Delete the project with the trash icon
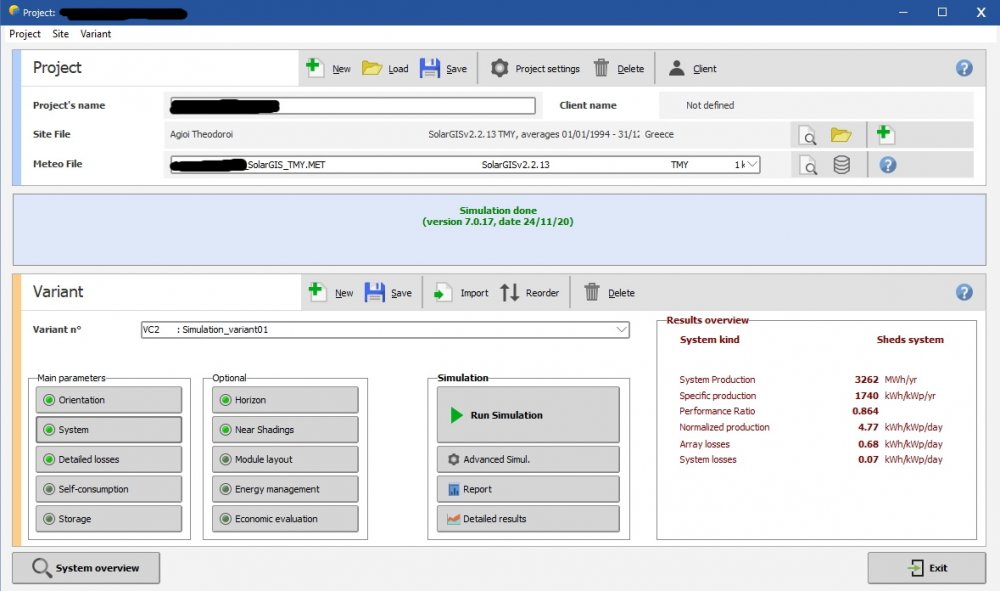1000x591 pixels. [601, 68]
